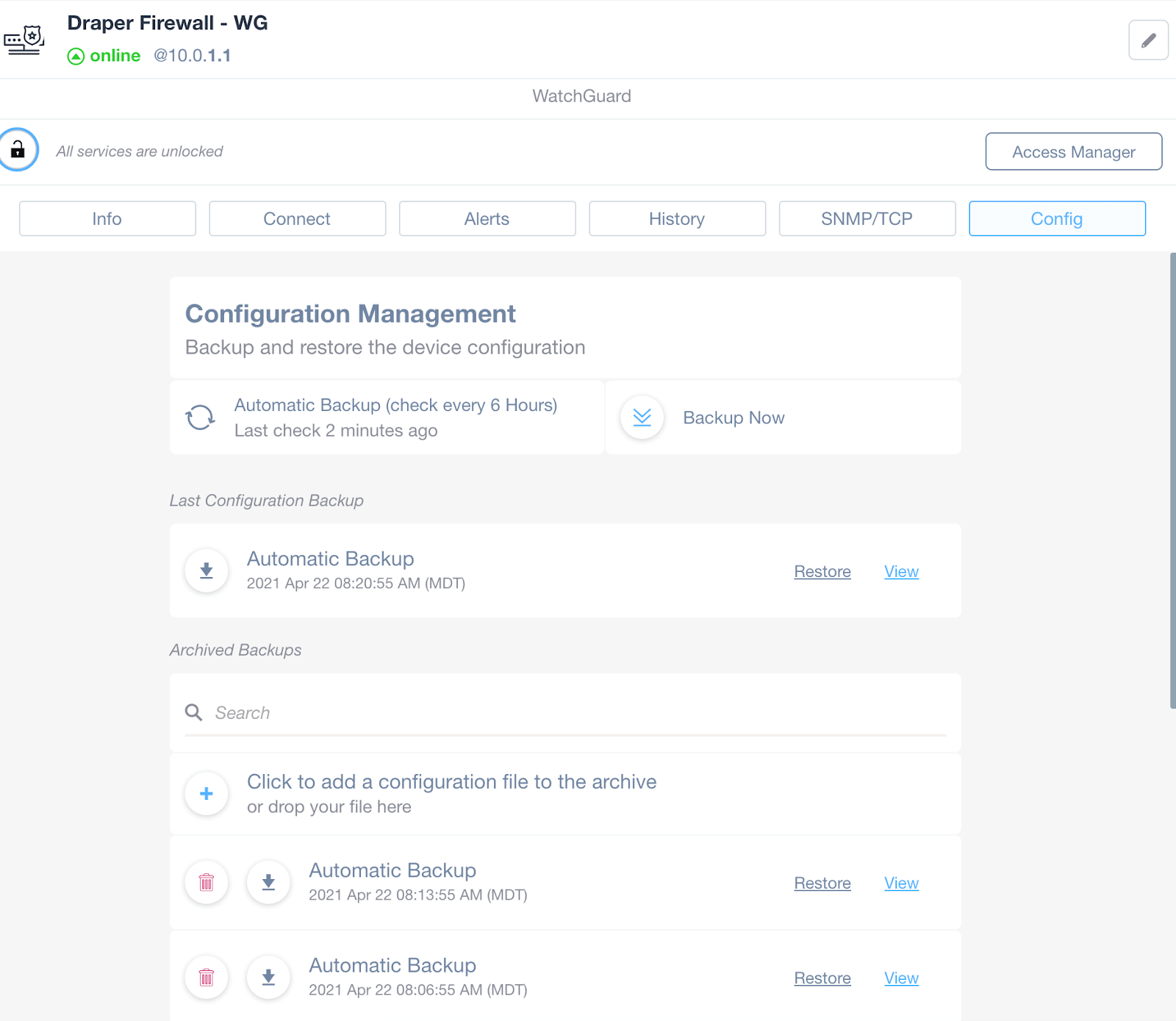Delete the 08:06:55 AM archived backup

pyautogui.click(x=207, y=978)
